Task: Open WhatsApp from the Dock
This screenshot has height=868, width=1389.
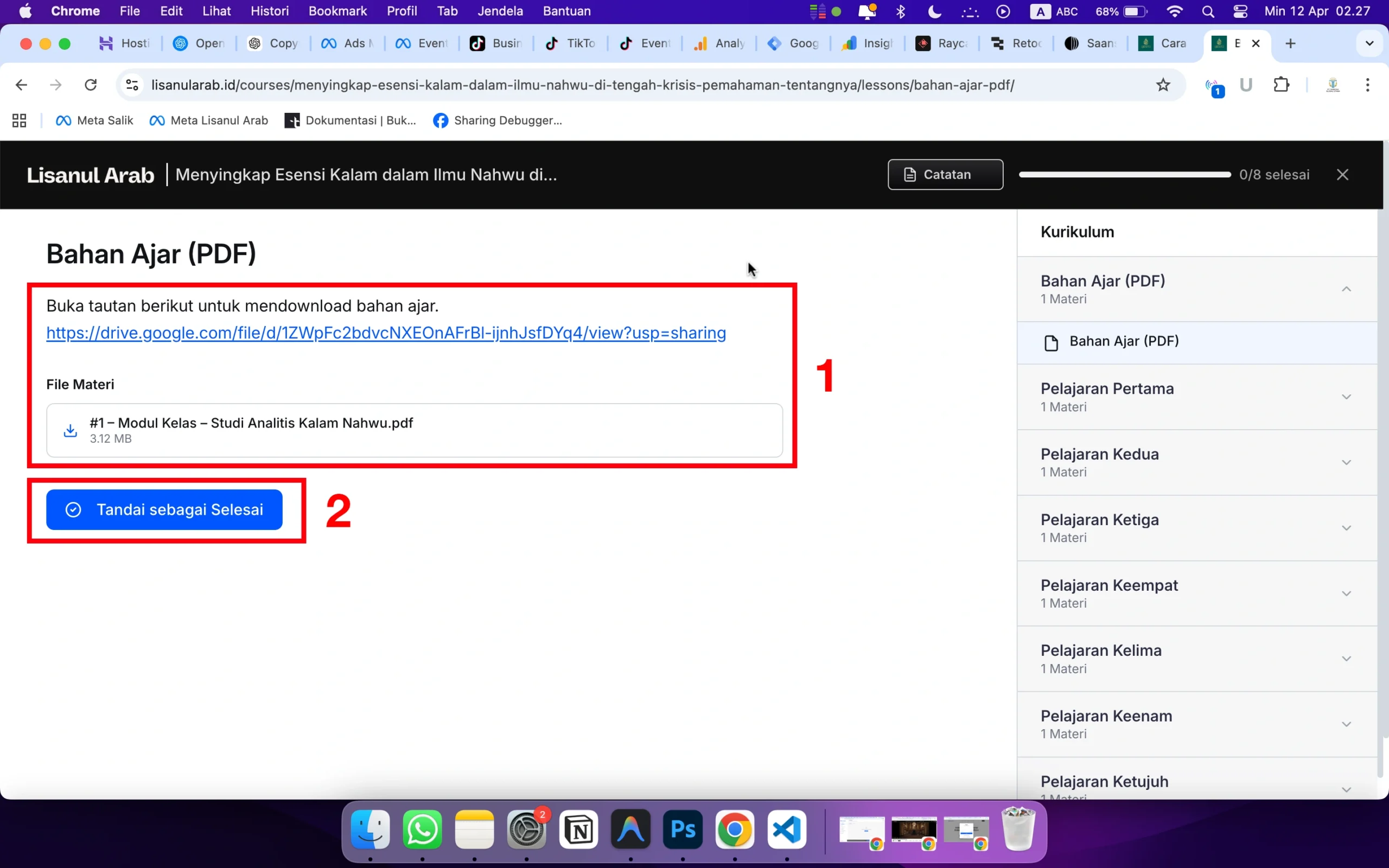Action: (x=423, y=829)
